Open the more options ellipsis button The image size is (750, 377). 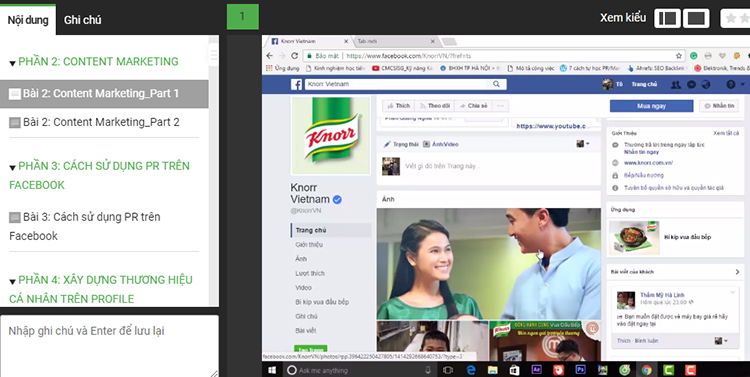500,106
